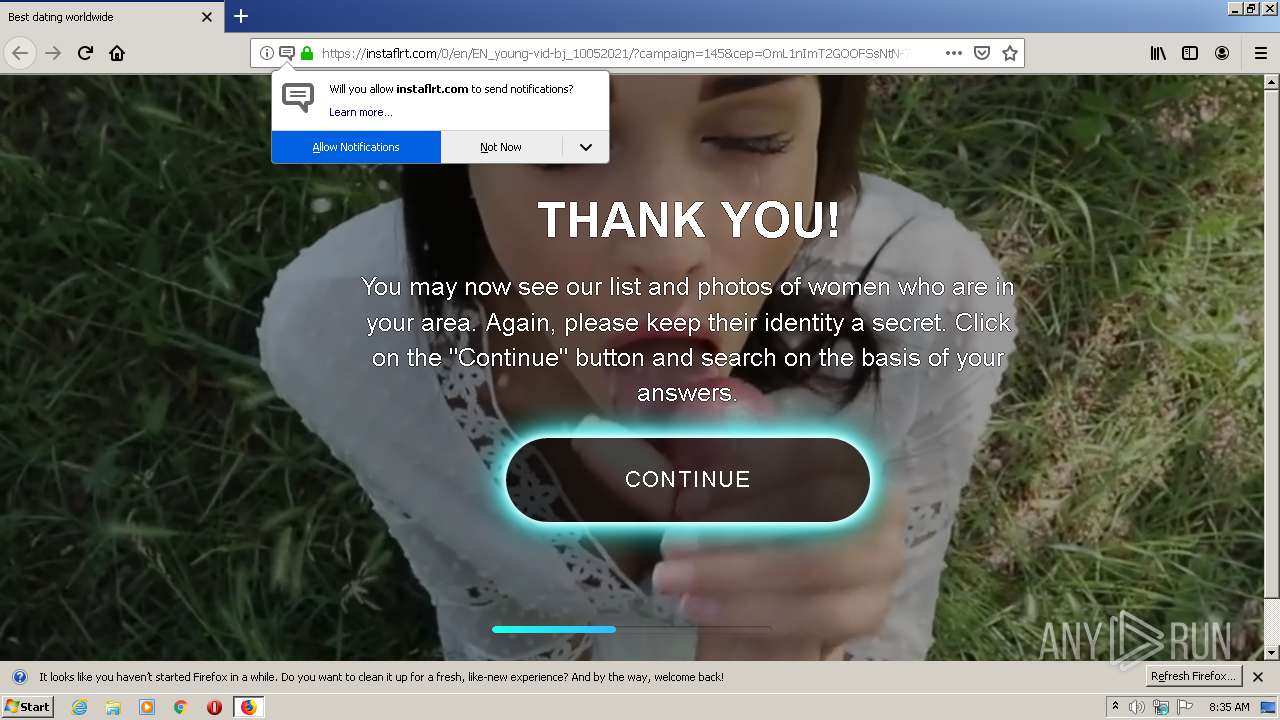This screenshot has height=720, width=1280.
Task: Click Allow Notifications button
Action: [x=356, y=147]
